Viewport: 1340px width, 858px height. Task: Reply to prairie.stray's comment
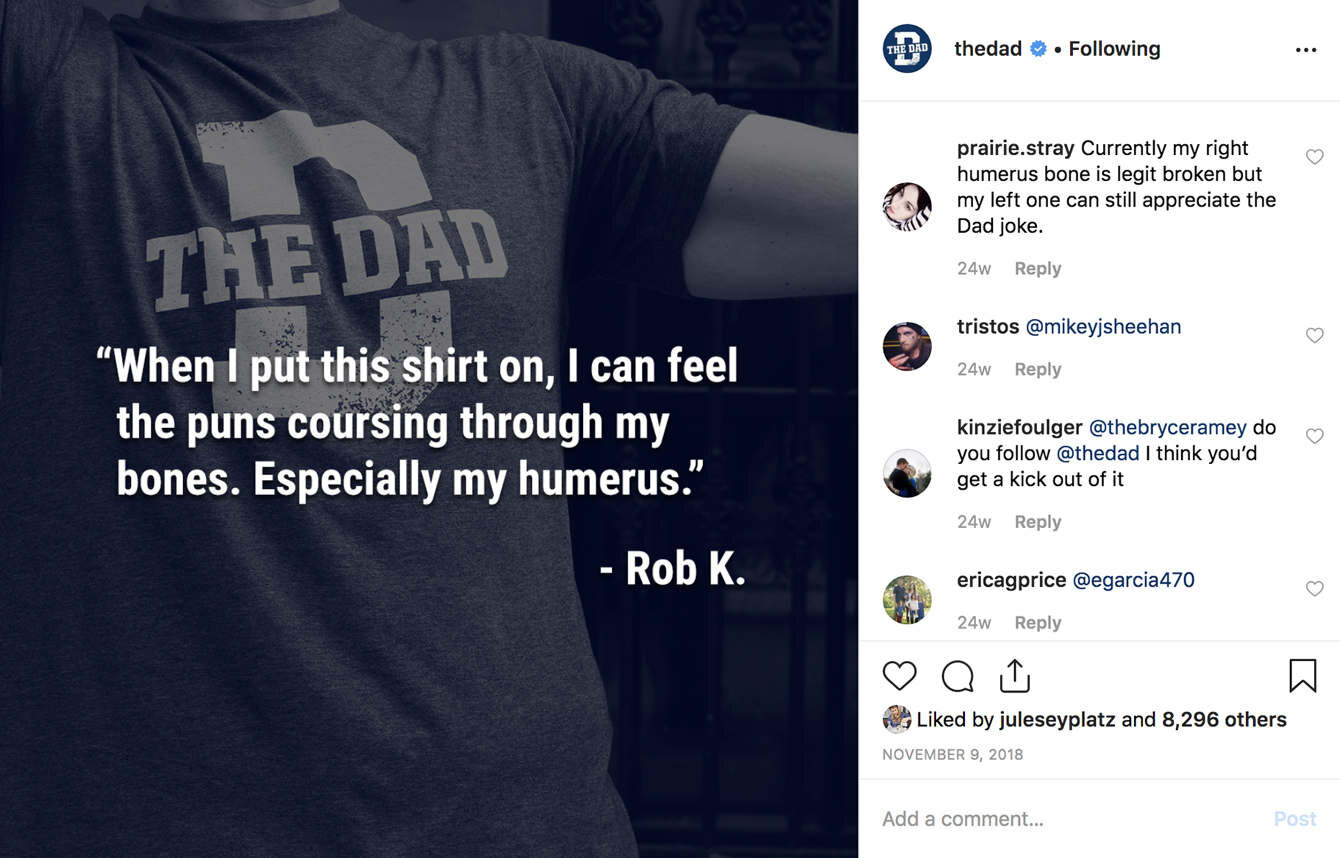click(x=1037, y=268)
